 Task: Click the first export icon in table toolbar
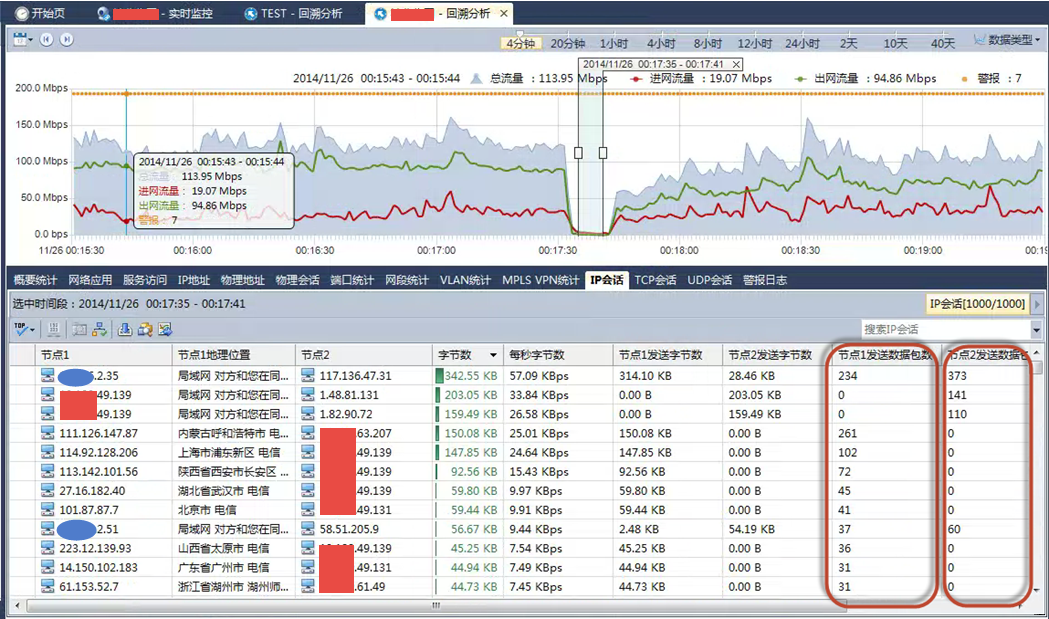tap(125, 329)
